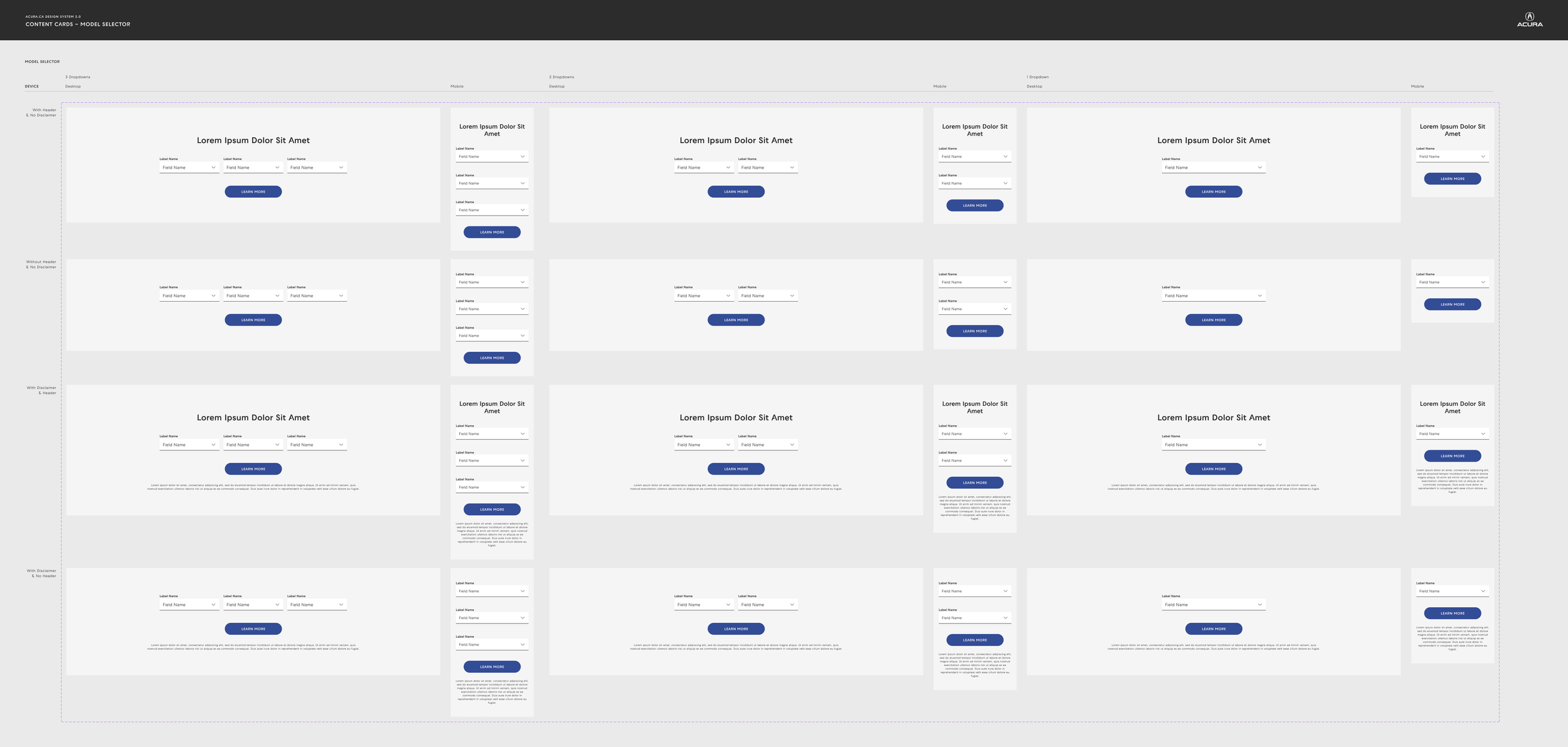Click the 'Desktop' label under '3 Dropdowns'

(x=73, y=87)
